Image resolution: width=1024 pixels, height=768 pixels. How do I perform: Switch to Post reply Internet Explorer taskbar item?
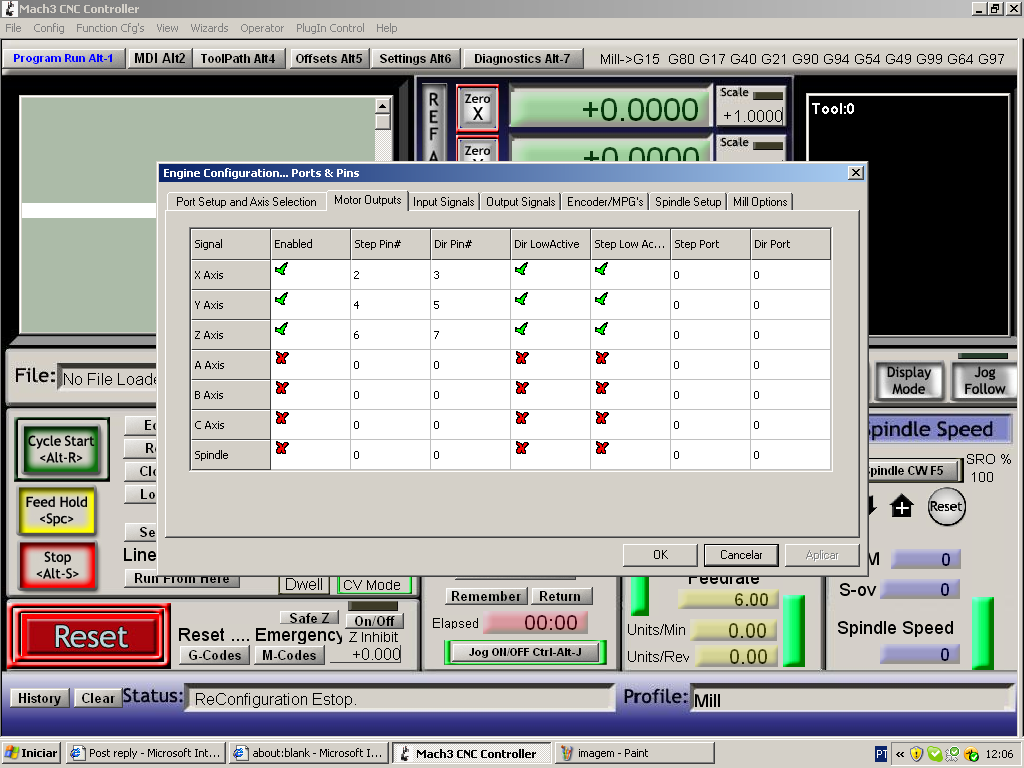tap(146, 753)
